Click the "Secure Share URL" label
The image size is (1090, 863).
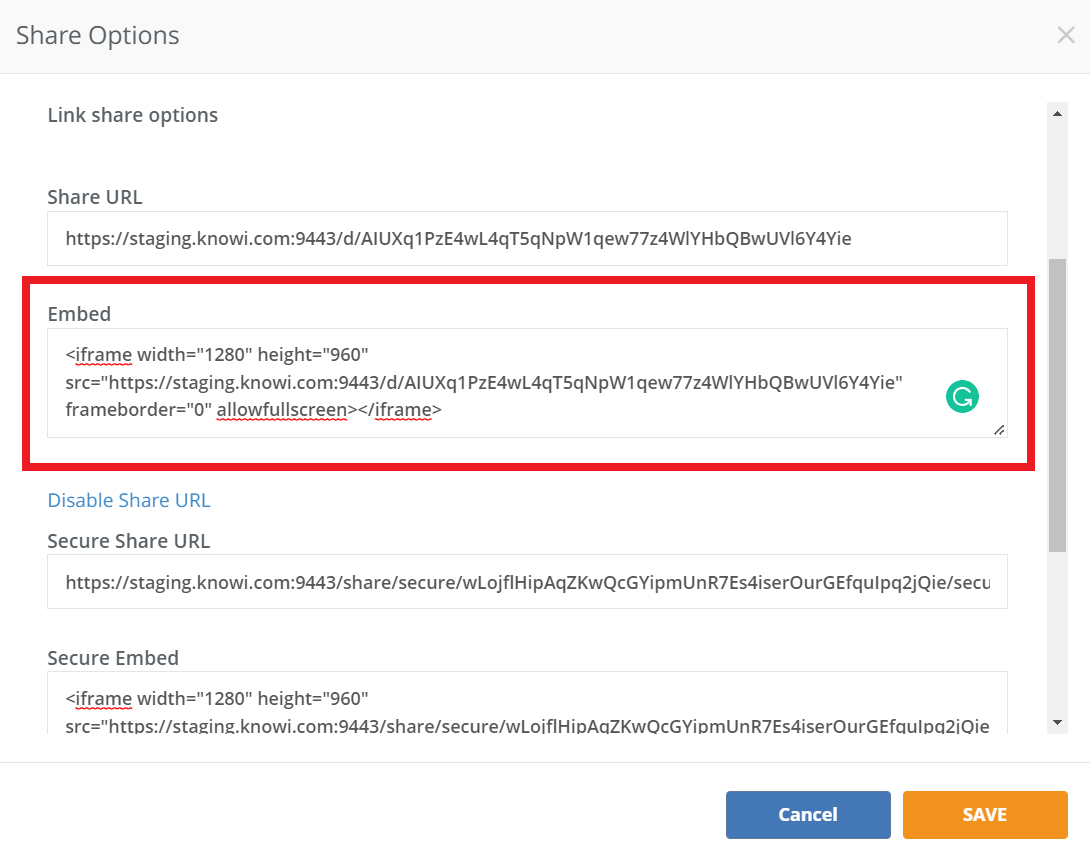[129, 541]
